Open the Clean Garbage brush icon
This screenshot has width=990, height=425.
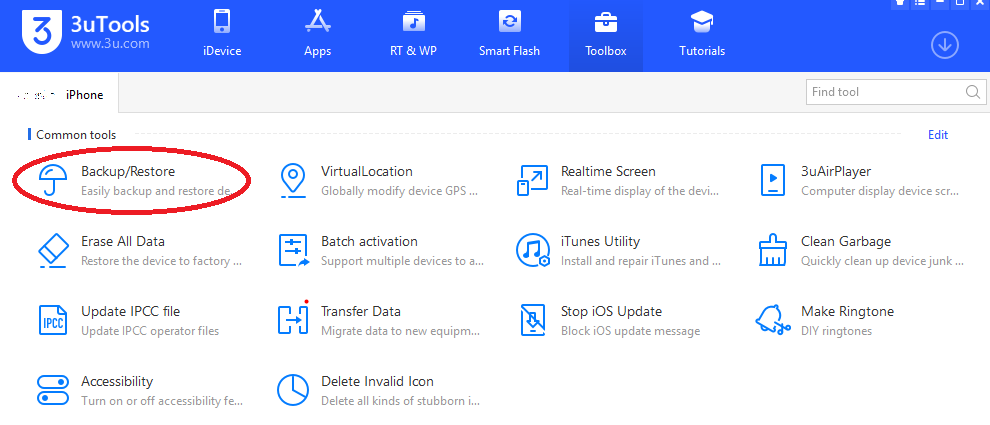pos(773,251)
